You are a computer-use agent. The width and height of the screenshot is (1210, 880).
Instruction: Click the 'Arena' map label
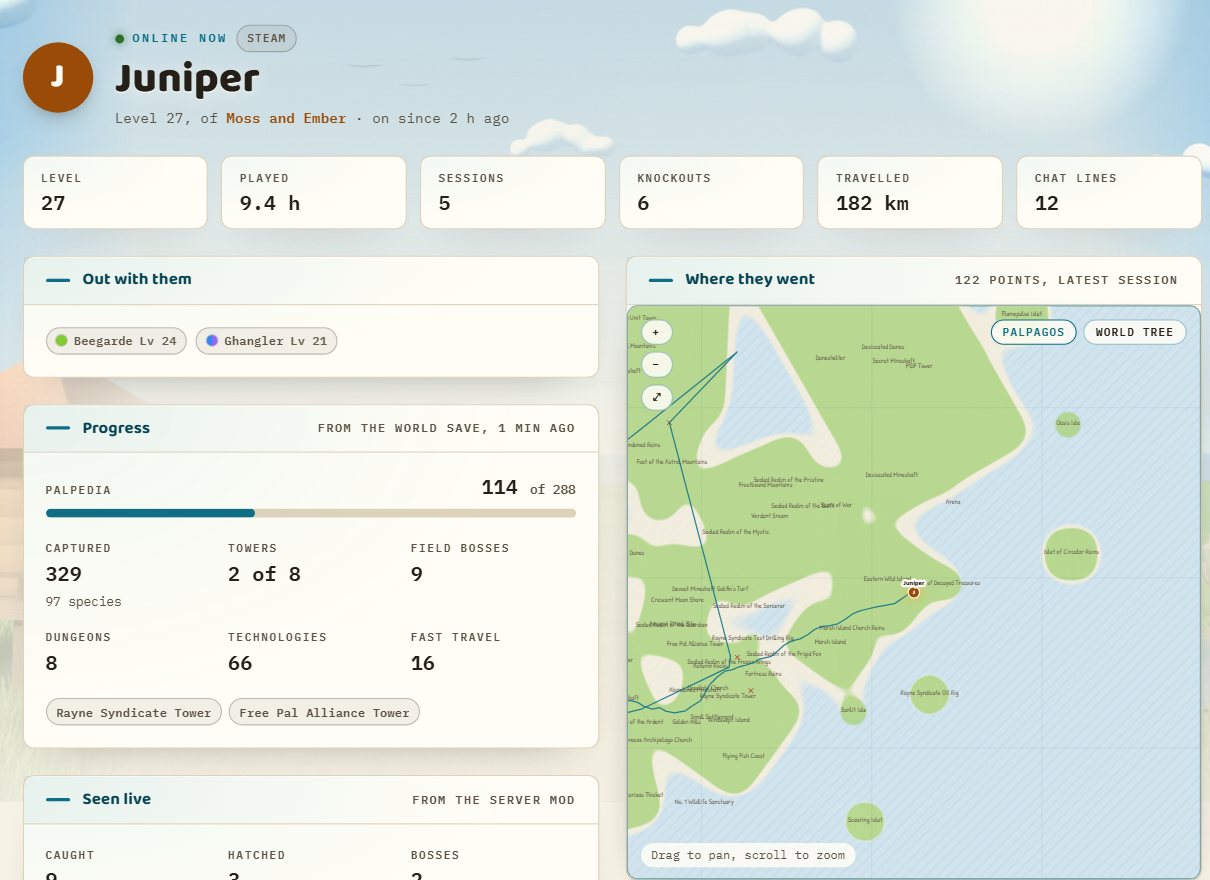[x=953, y=501]
